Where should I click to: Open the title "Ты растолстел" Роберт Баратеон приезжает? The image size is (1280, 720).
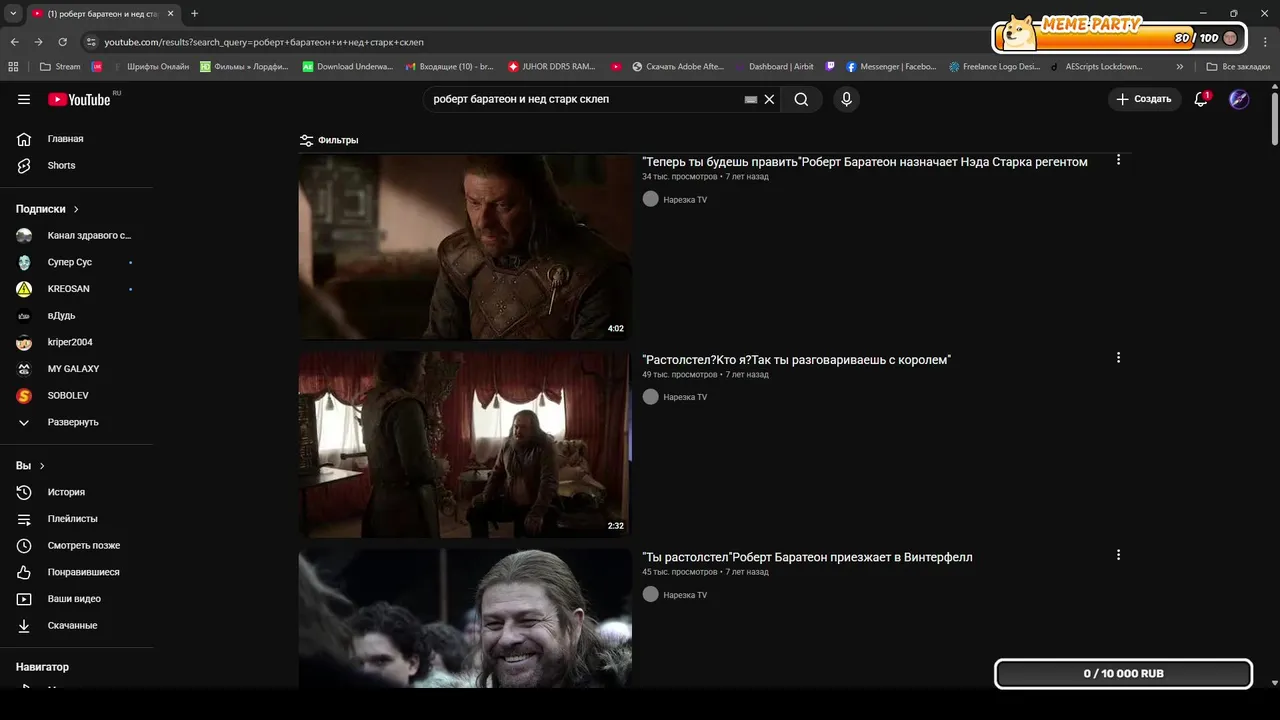pos(807,557)
